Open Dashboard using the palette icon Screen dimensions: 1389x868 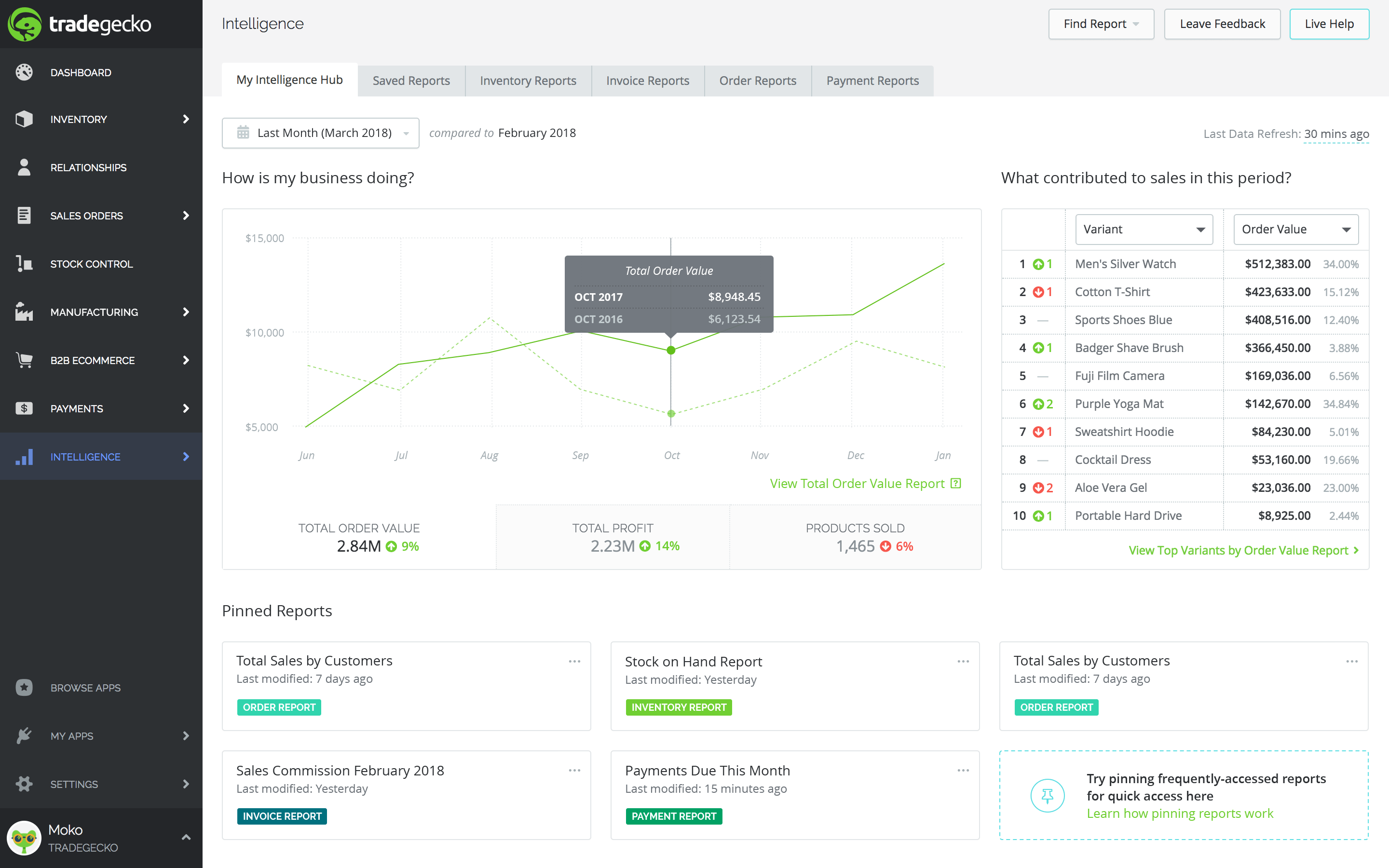(24, 72)
